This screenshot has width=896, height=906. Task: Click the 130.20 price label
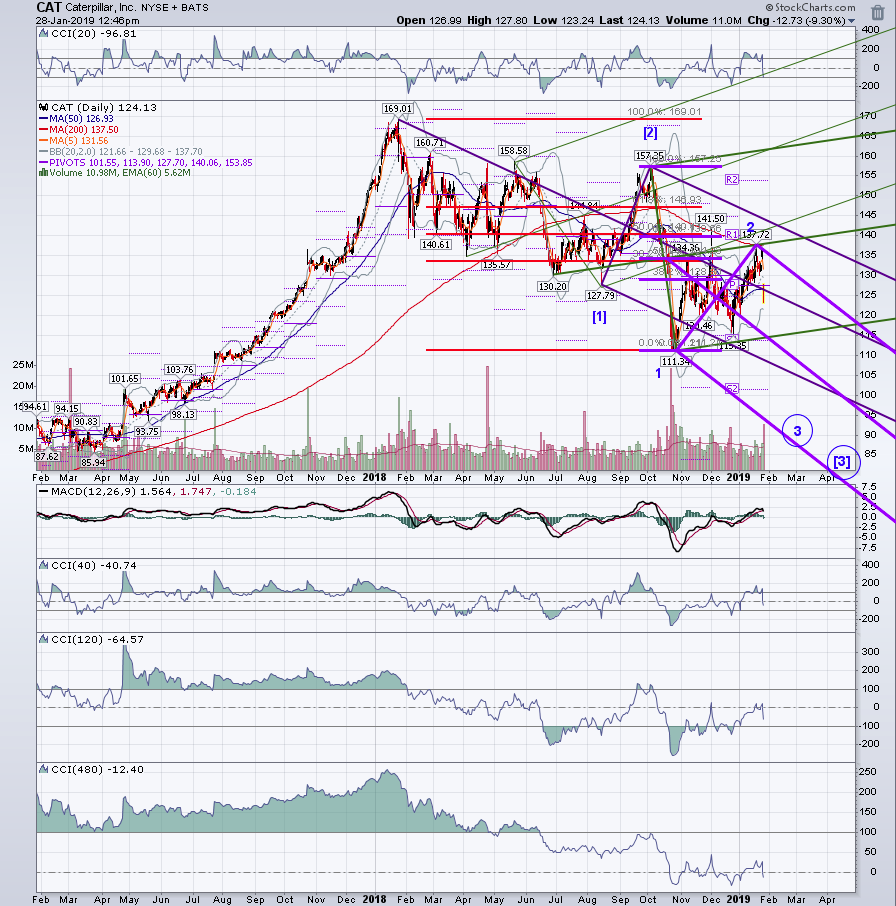tap(552, 287)
